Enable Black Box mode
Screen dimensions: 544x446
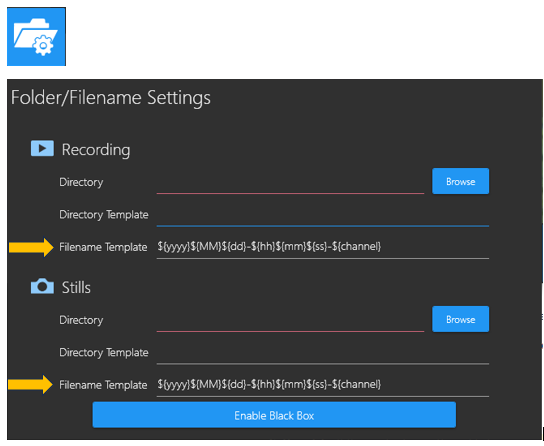pos(274,415)
